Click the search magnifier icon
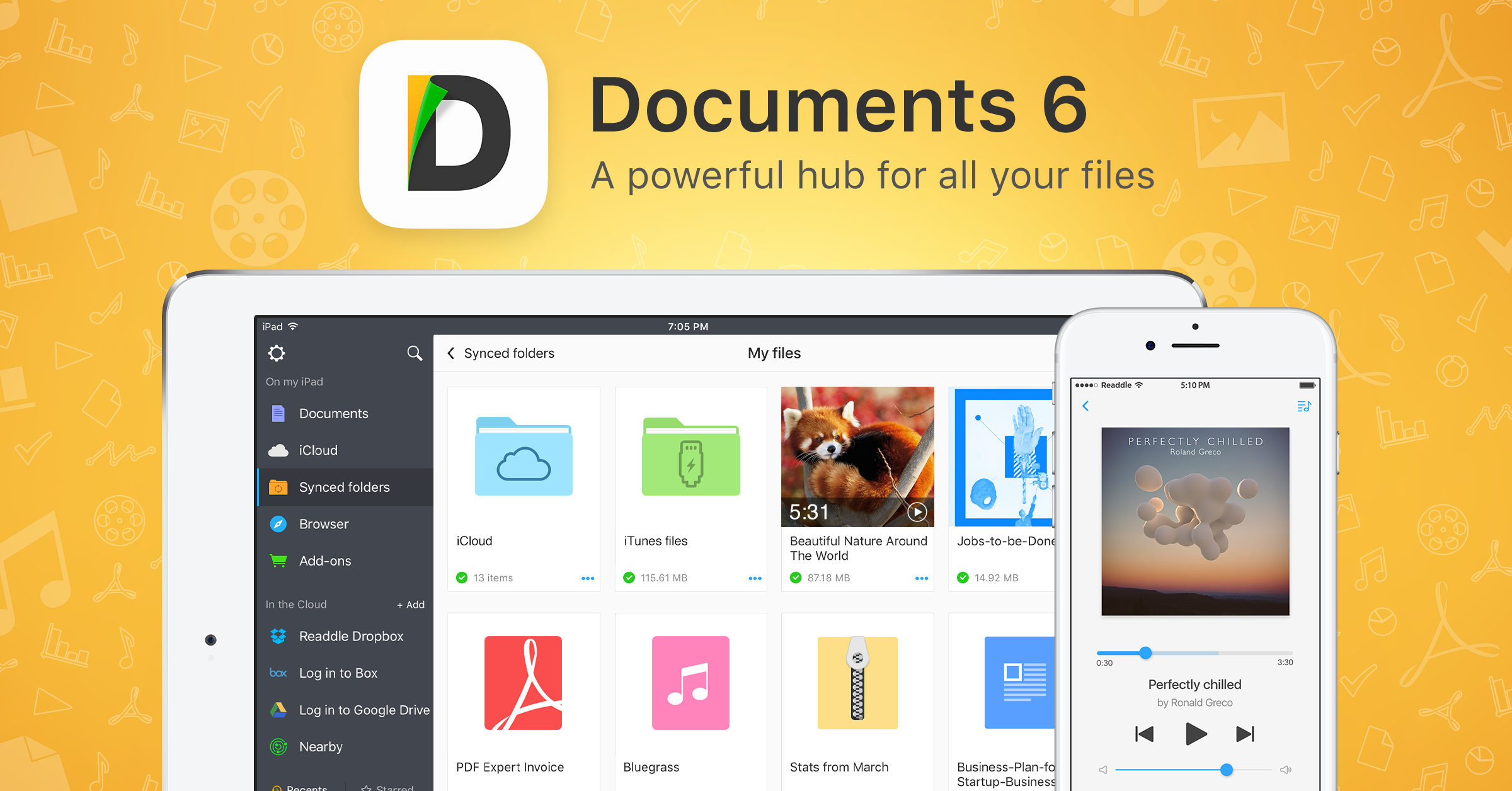Viewport: 1512px width, 791px height. click(x=414, y=353)
